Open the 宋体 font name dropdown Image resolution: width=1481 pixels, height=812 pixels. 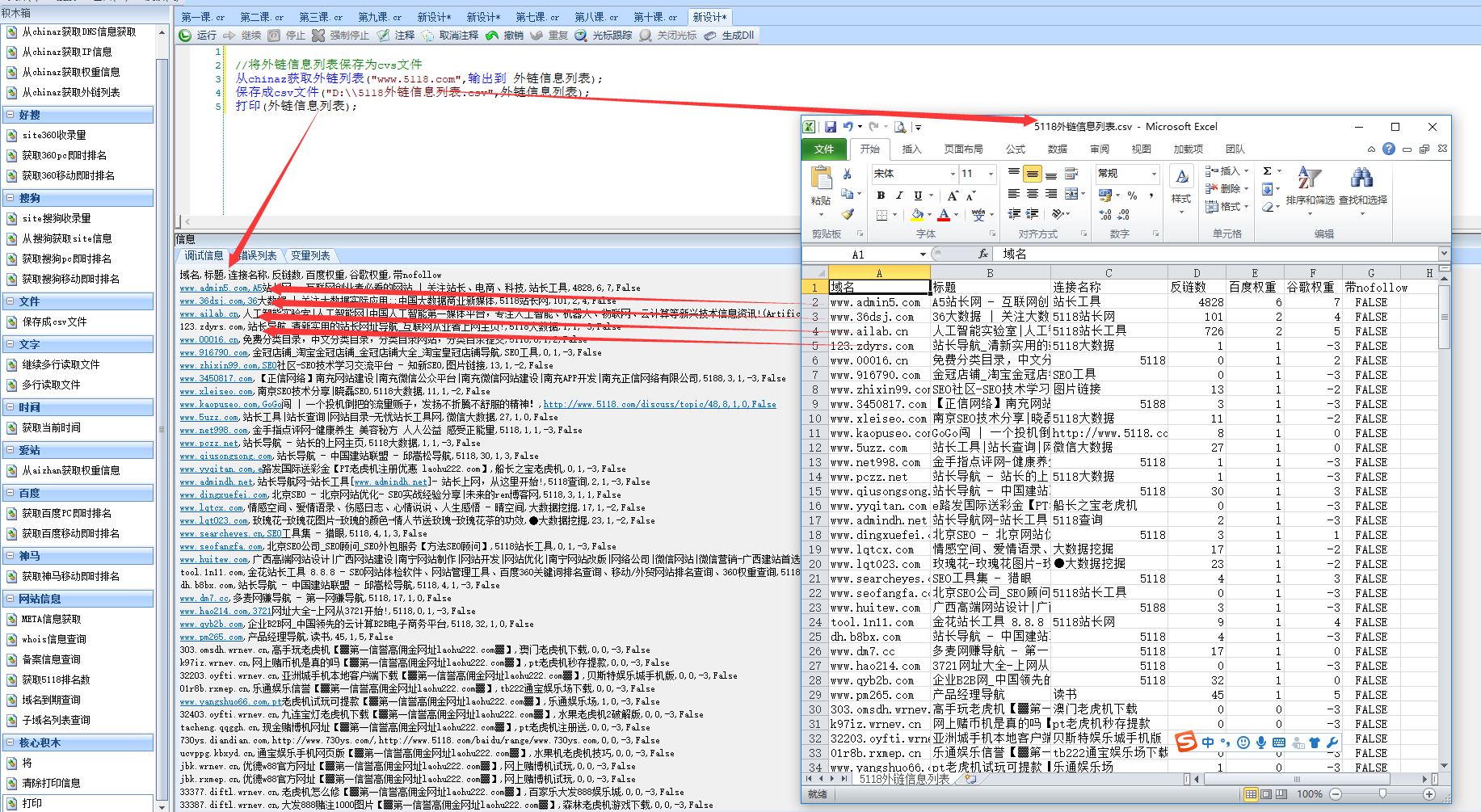[953, 174]
